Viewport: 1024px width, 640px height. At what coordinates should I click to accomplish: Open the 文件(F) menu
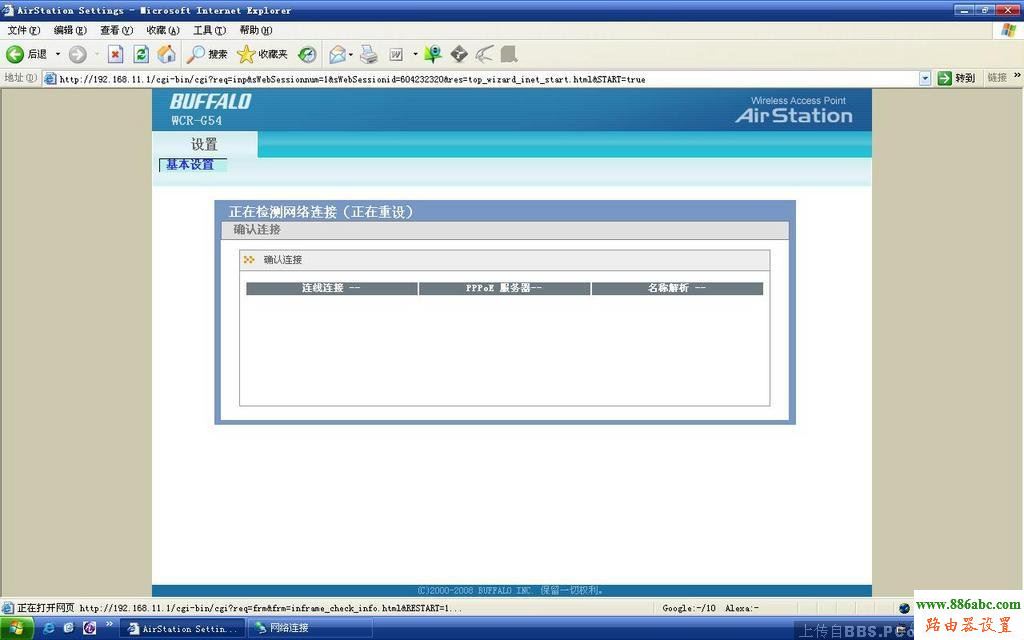pyautogui.click(x=24, y=30)
